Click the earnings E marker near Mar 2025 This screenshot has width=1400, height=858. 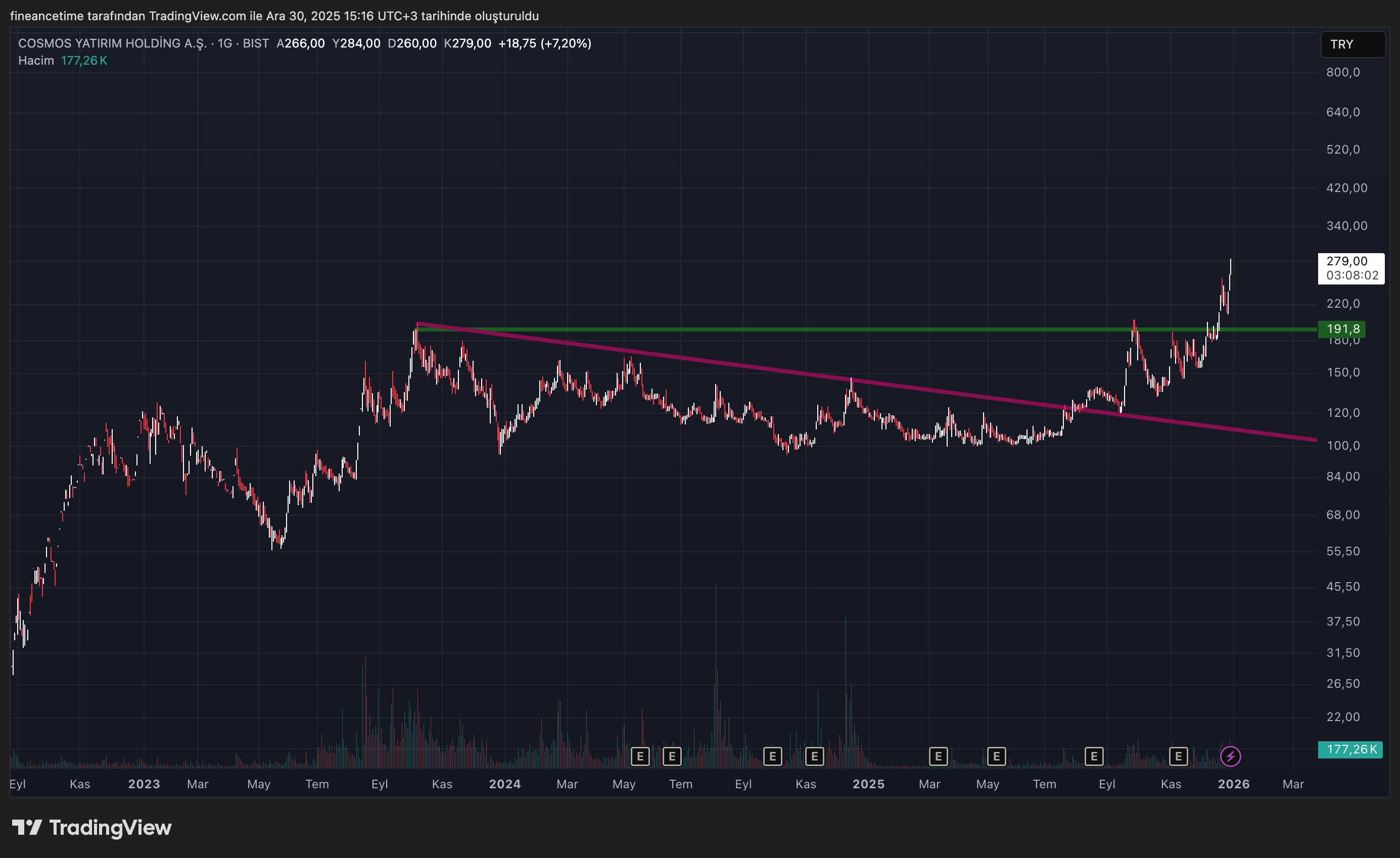tap(938, 756)
